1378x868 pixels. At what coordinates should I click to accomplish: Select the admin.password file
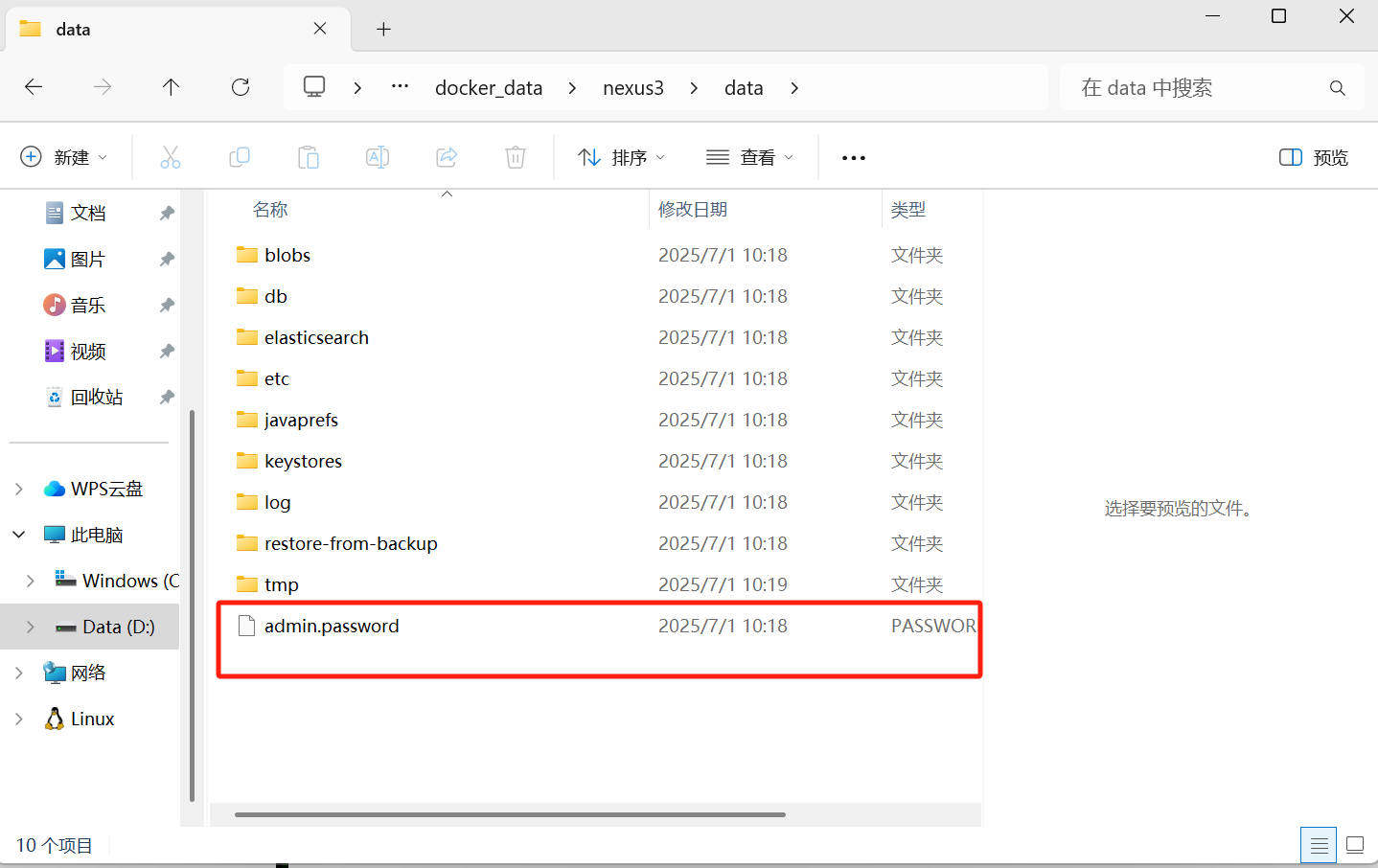pyautogui.click(x=332, y=626)
